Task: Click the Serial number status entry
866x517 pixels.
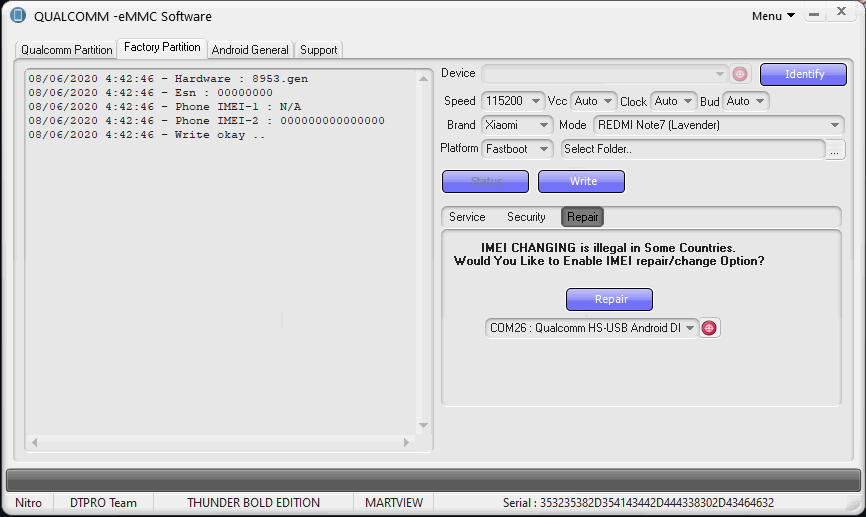Action: 638,503
